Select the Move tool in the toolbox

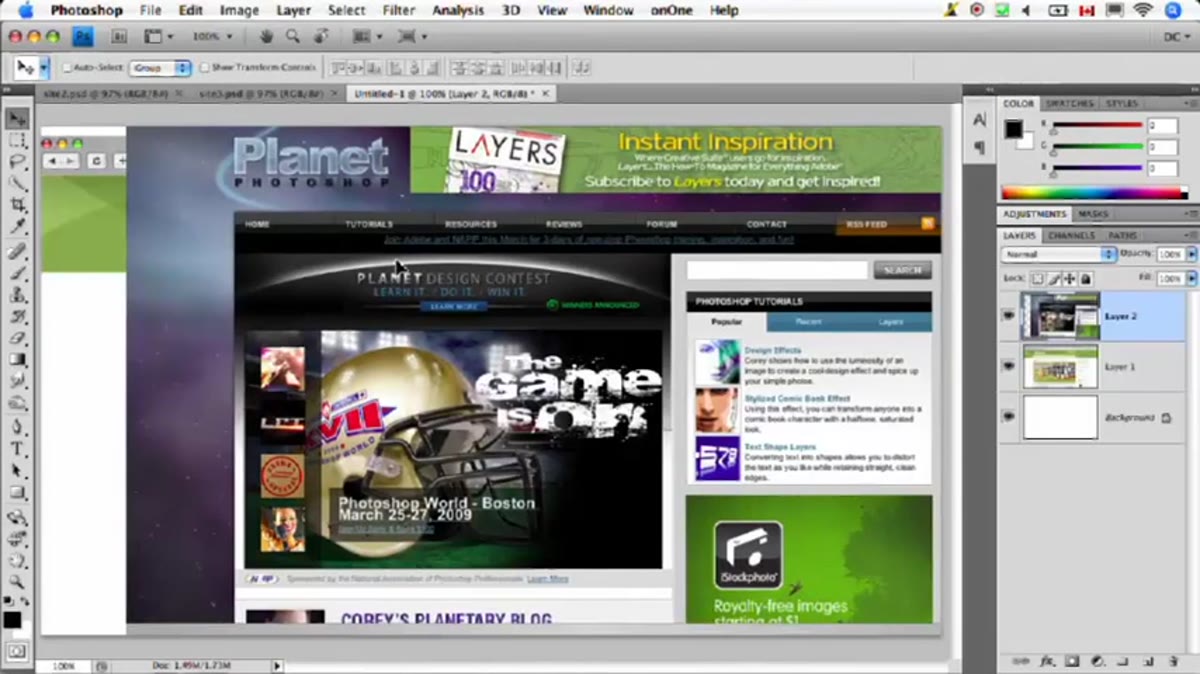(x=17, y=119)
